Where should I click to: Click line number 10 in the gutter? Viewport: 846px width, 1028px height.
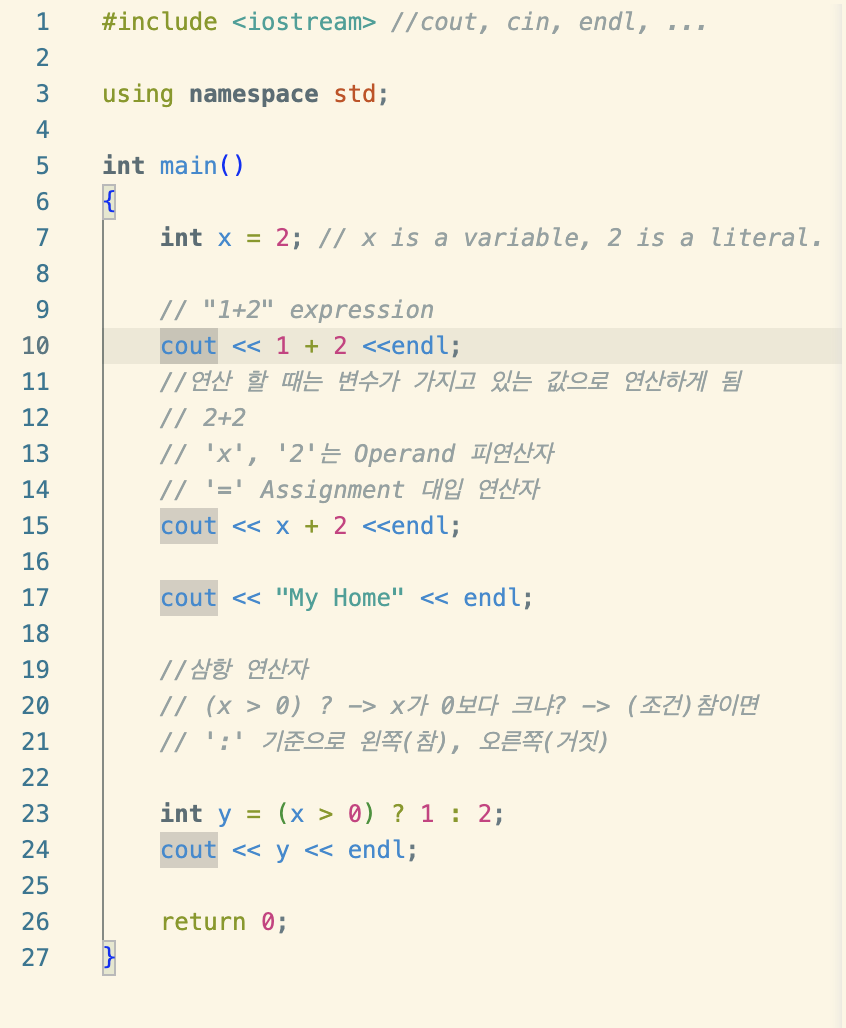35,346
